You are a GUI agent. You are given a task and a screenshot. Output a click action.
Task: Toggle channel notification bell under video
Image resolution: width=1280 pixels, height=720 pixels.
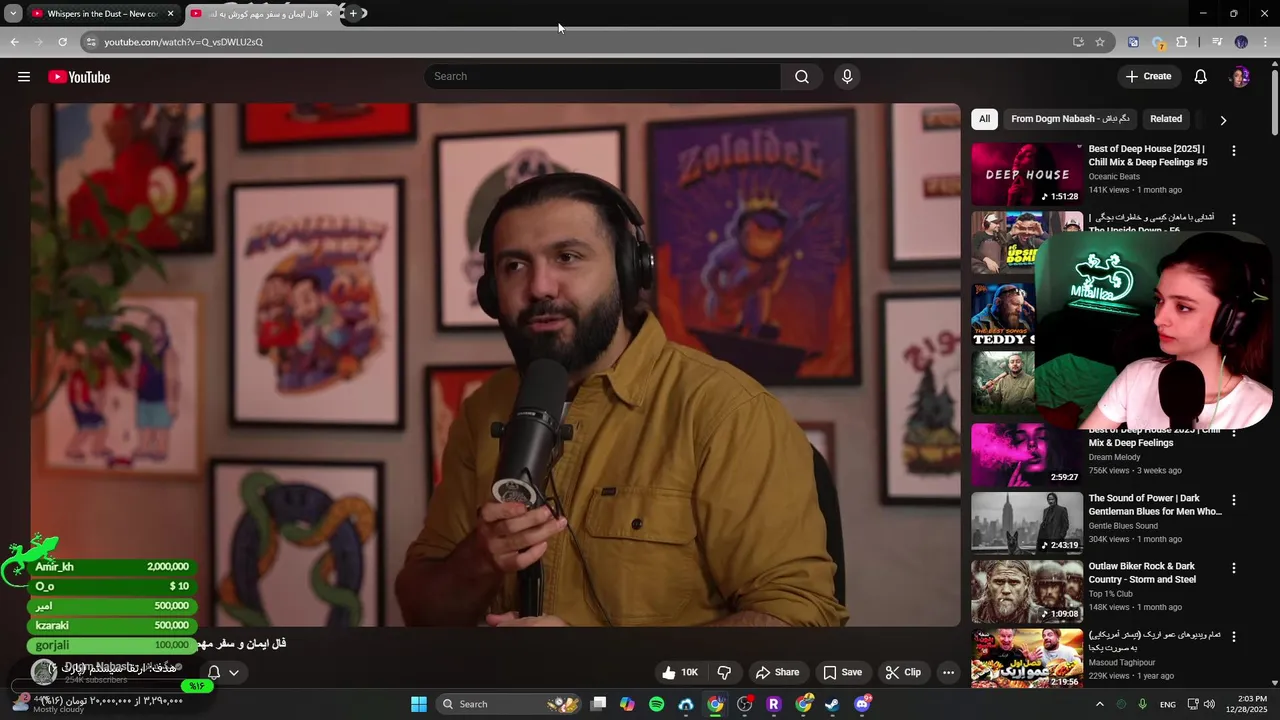214,673
